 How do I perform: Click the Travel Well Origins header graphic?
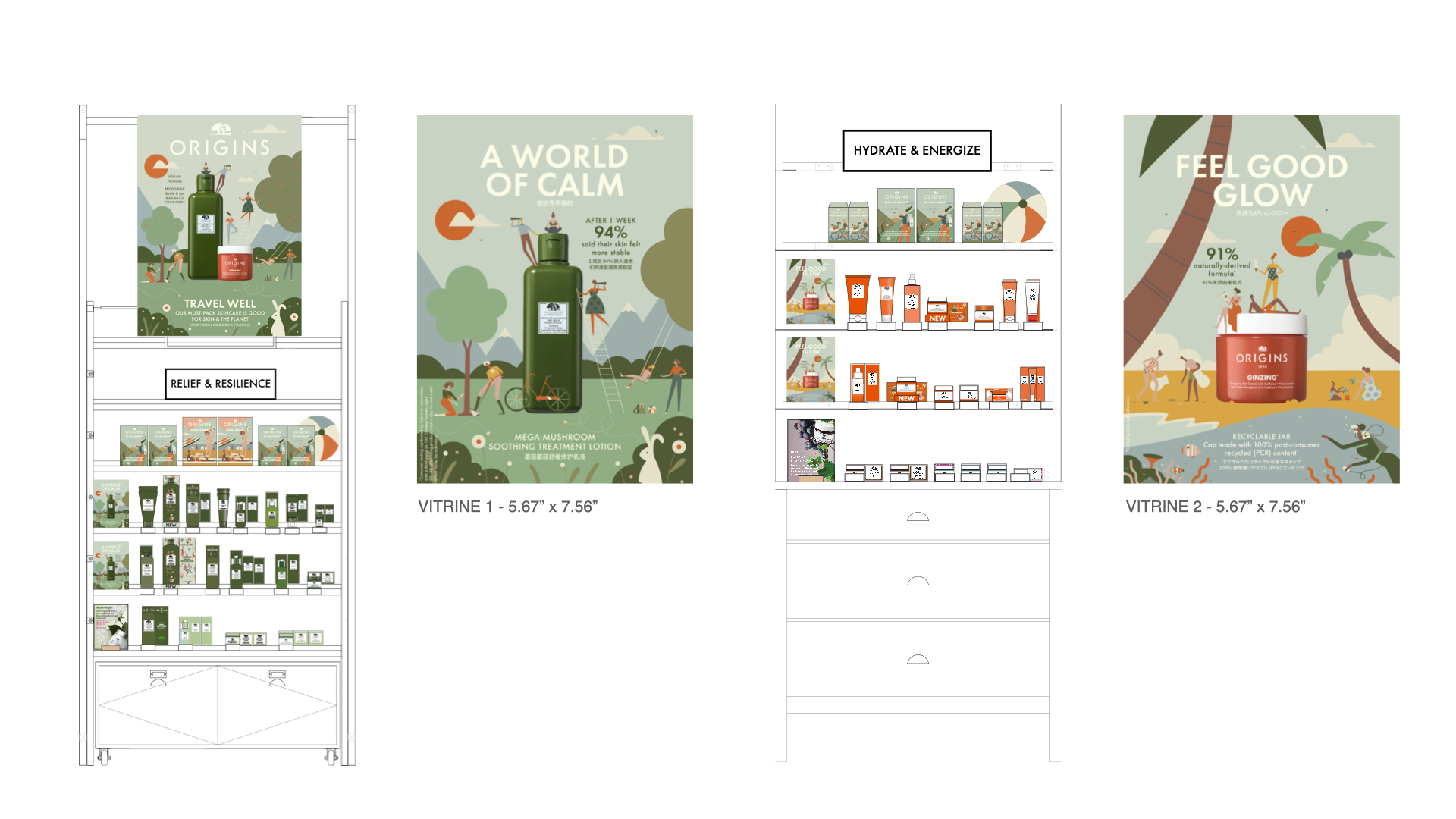click(219, 225)
